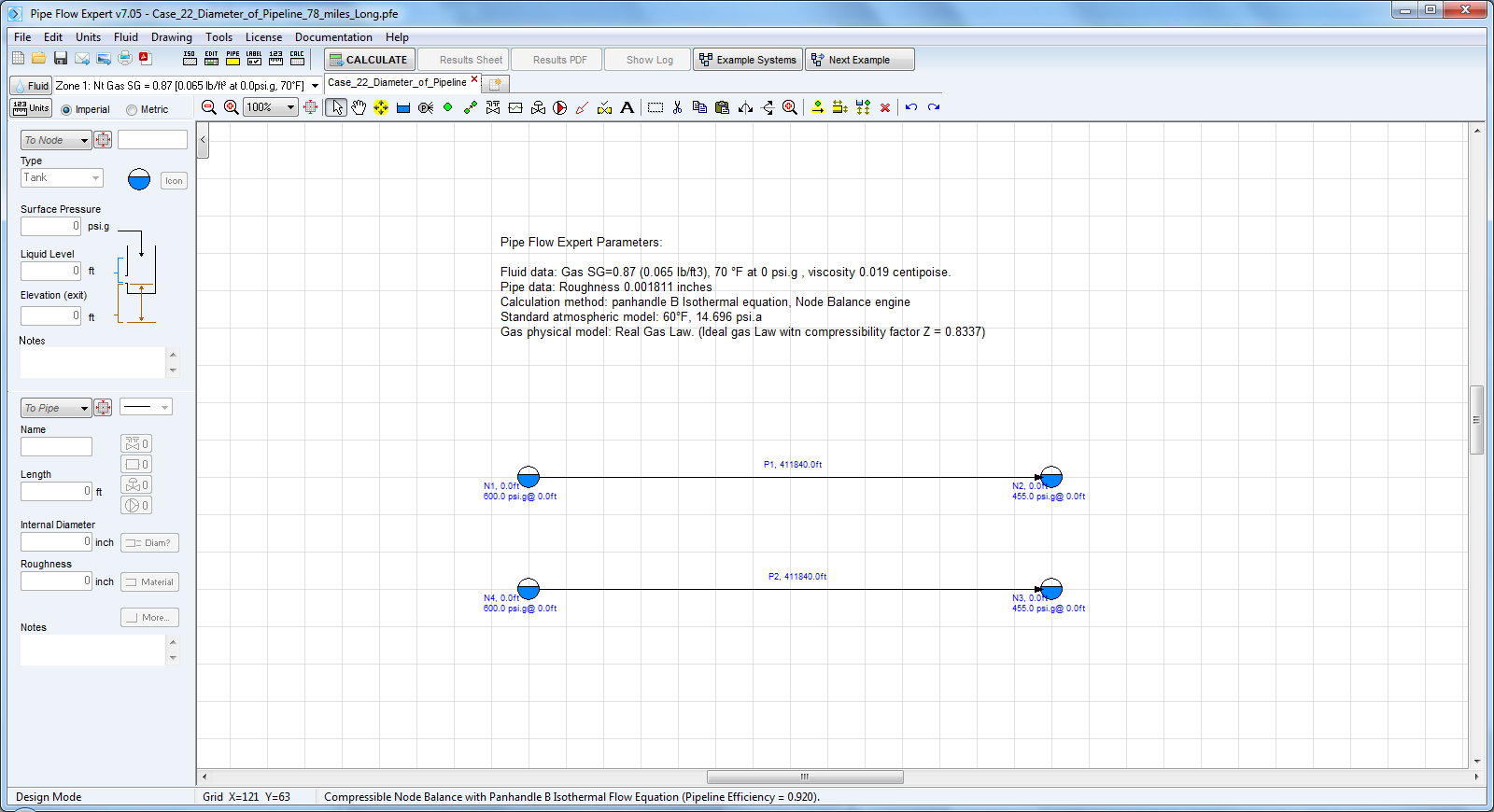The height and width of the screenshot is (812, 1494).
Task: Click the Next Example button
Action: tap(860, 60)
